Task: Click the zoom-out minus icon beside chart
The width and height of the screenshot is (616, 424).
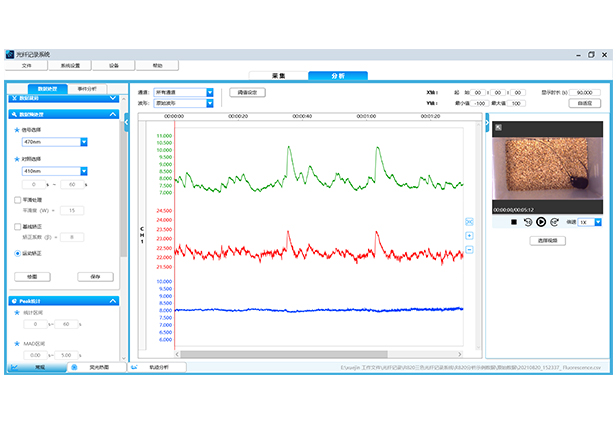Action: (x=469, y=250)
